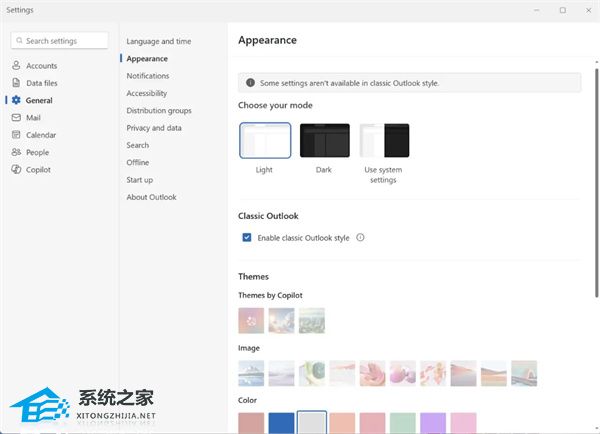Choose the first Copilot theme thumbnail
The image size is (600, 434).
[x=251, y=321]
